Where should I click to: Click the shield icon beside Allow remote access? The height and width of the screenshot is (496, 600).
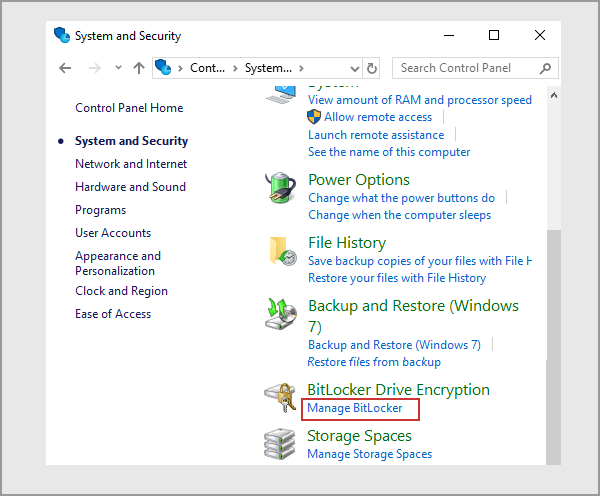coord(314,117)
